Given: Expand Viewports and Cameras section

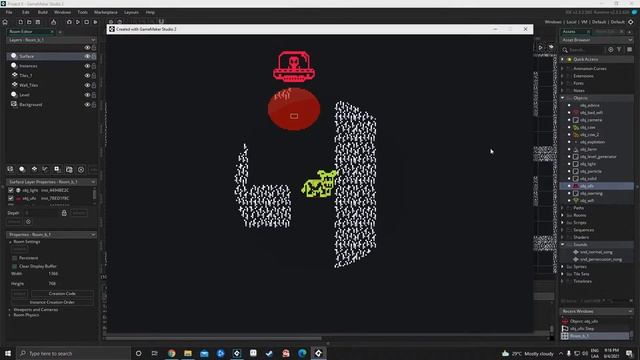Looking at the screenshot, I should point(10,310).
